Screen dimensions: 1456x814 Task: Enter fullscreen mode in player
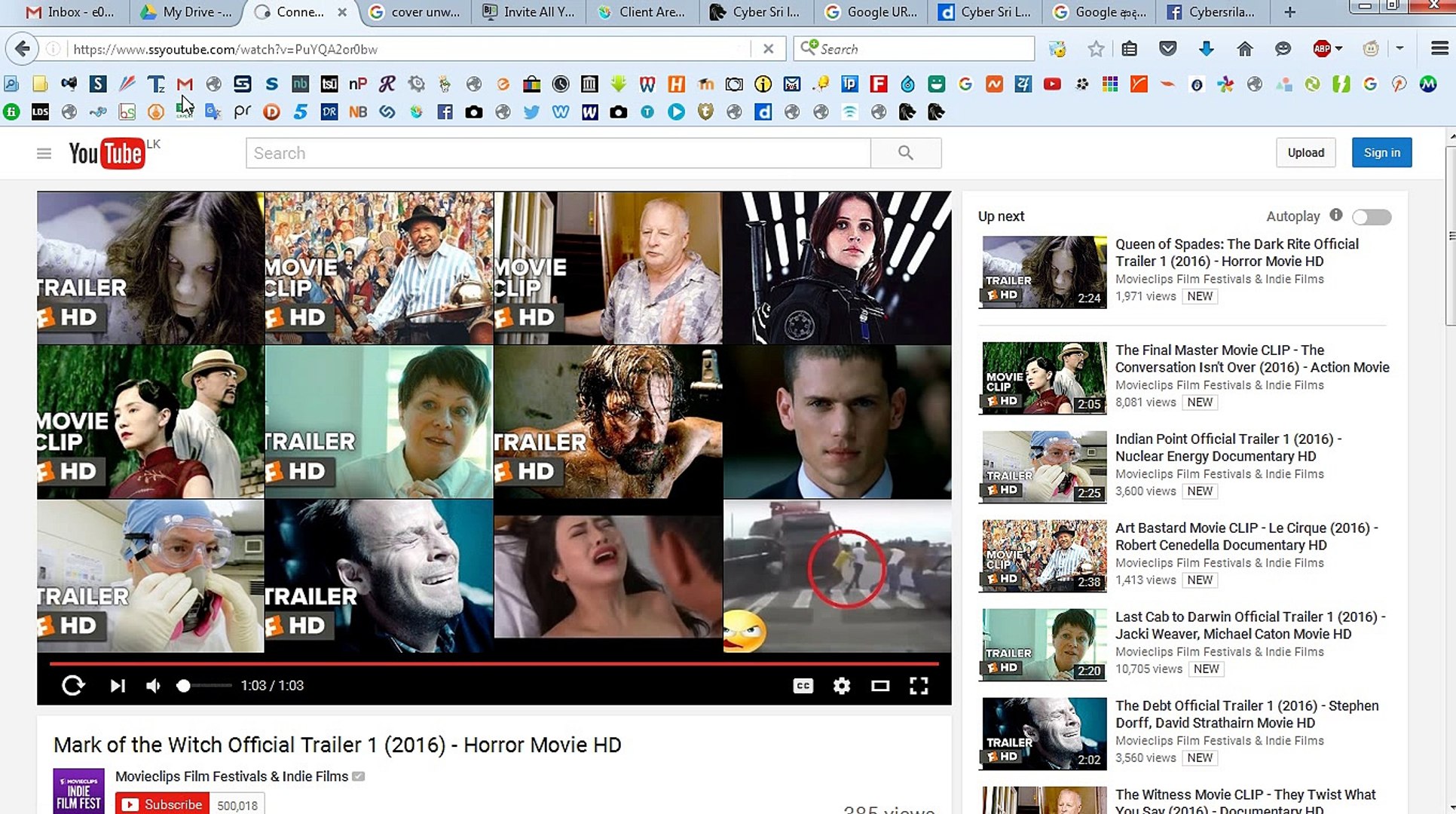tap(918, 685)
